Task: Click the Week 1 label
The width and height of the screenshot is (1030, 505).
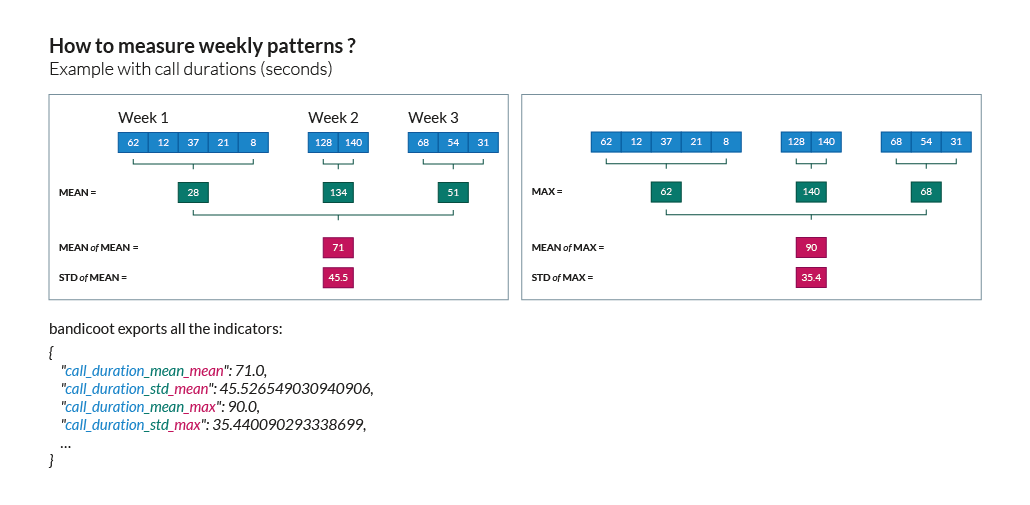Action: [x=144, y=118]
